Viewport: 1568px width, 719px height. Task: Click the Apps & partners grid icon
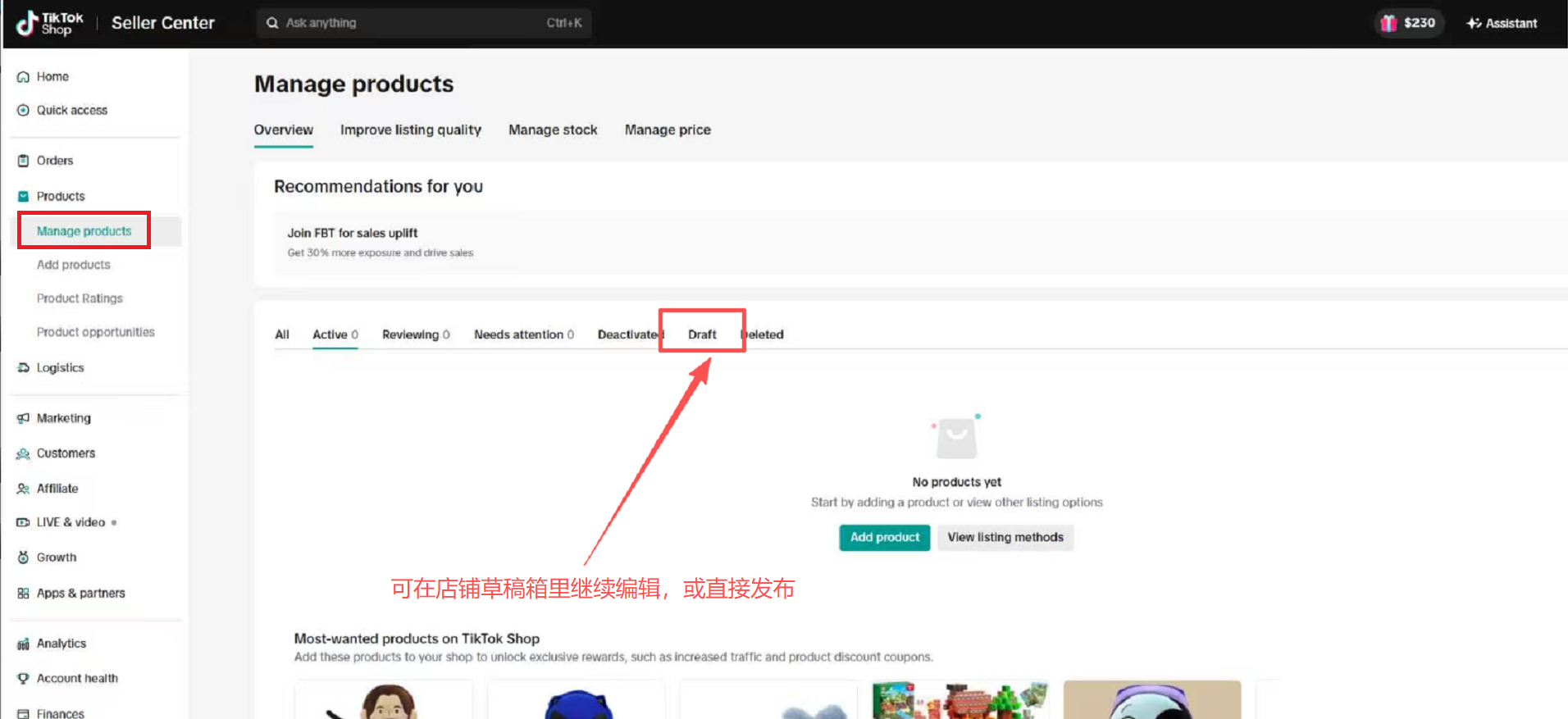[23, 594]
